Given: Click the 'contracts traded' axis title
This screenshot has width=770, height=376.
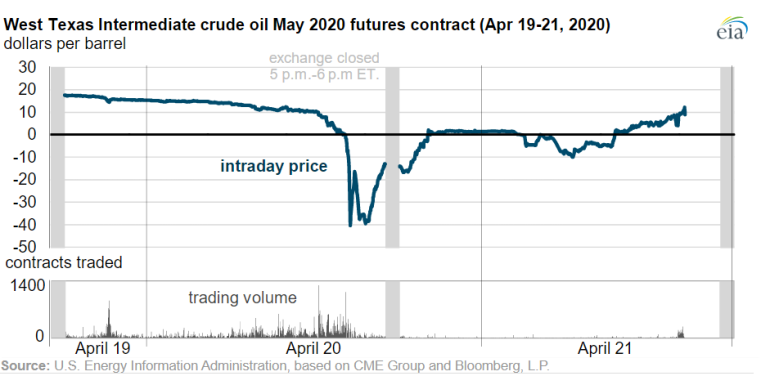Looking at the screenshot, I should pos(64,263).
